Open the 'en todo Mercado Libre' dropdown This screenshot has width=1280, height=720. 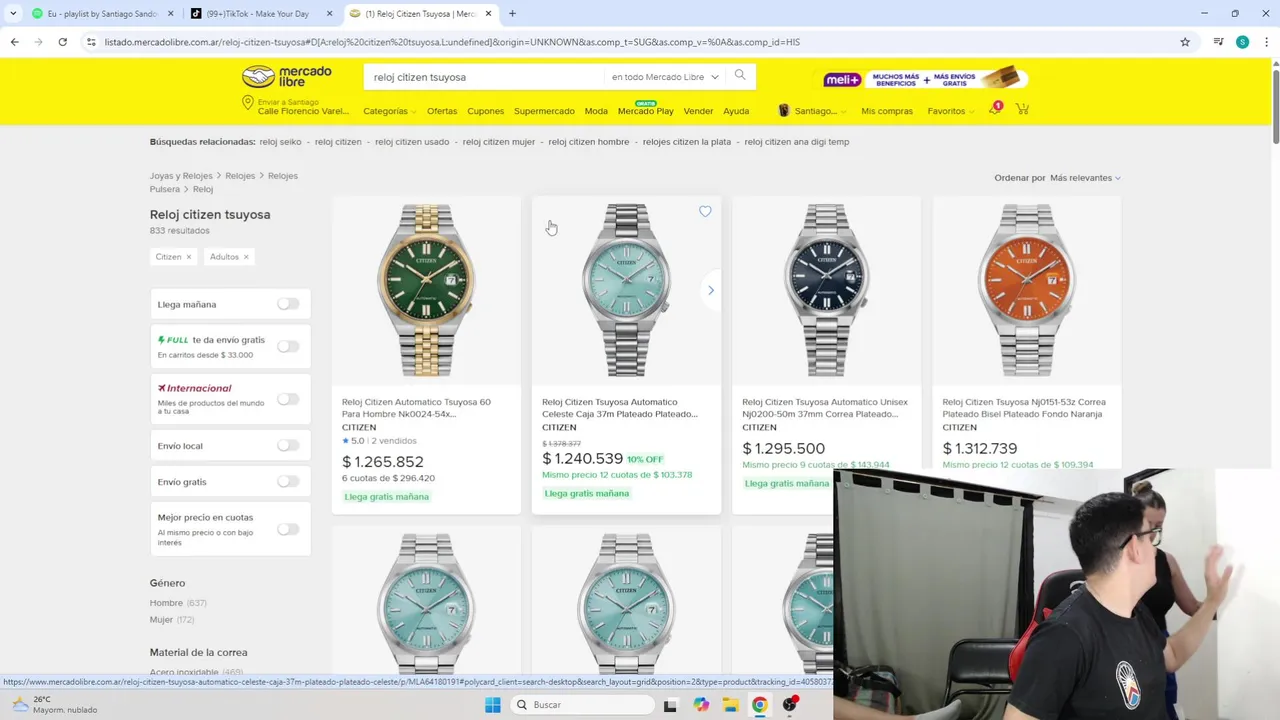click(x=665, y=77)
